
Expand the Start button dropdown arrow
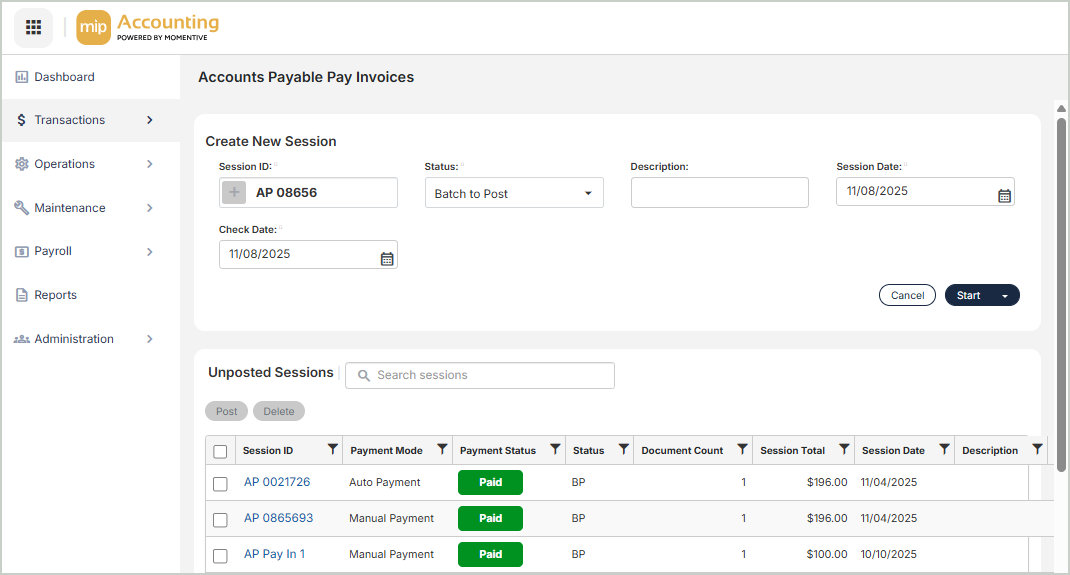click(x=1005, y=296)
